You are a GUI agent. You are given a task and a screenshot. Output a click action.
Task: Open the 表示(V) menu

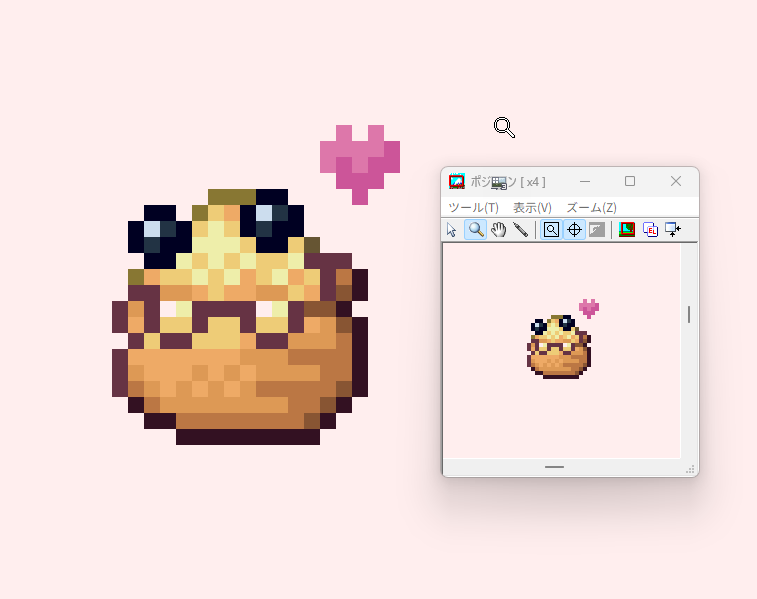click(532, 208)
